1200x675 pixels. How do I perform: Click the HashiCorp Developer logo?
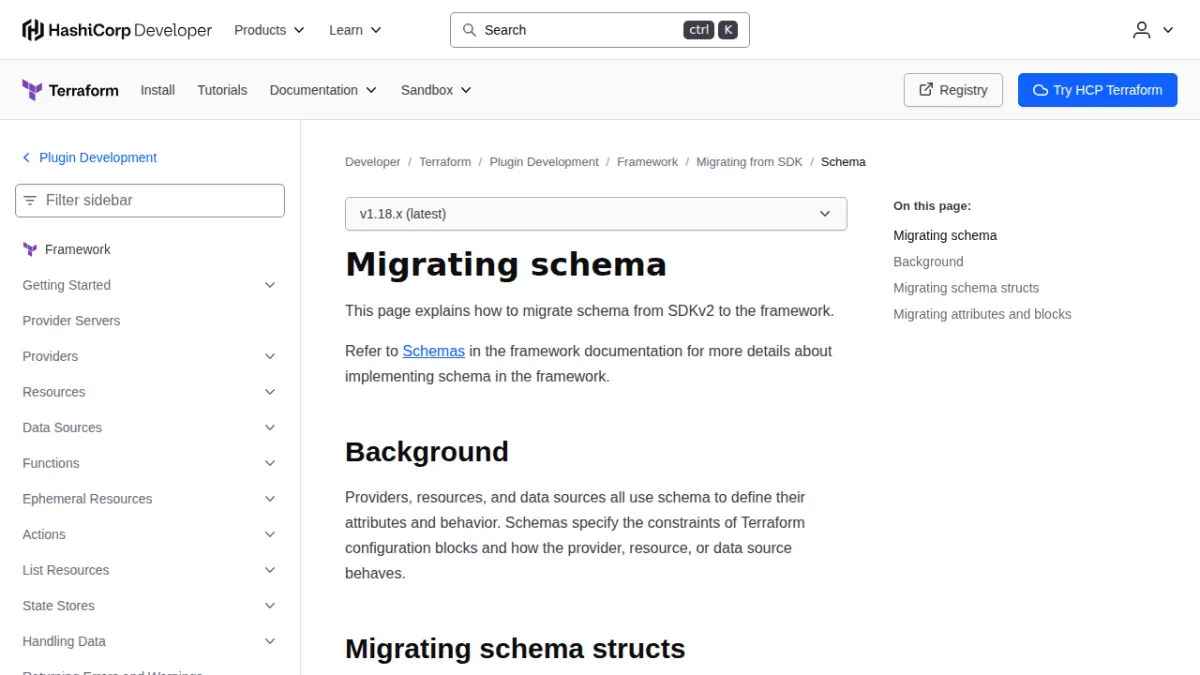[x=117, y=30]
